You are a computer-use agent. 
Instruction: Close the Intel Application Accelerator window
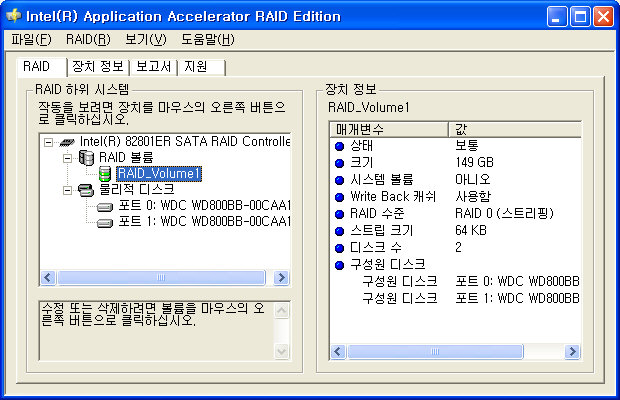coord(603,17)
